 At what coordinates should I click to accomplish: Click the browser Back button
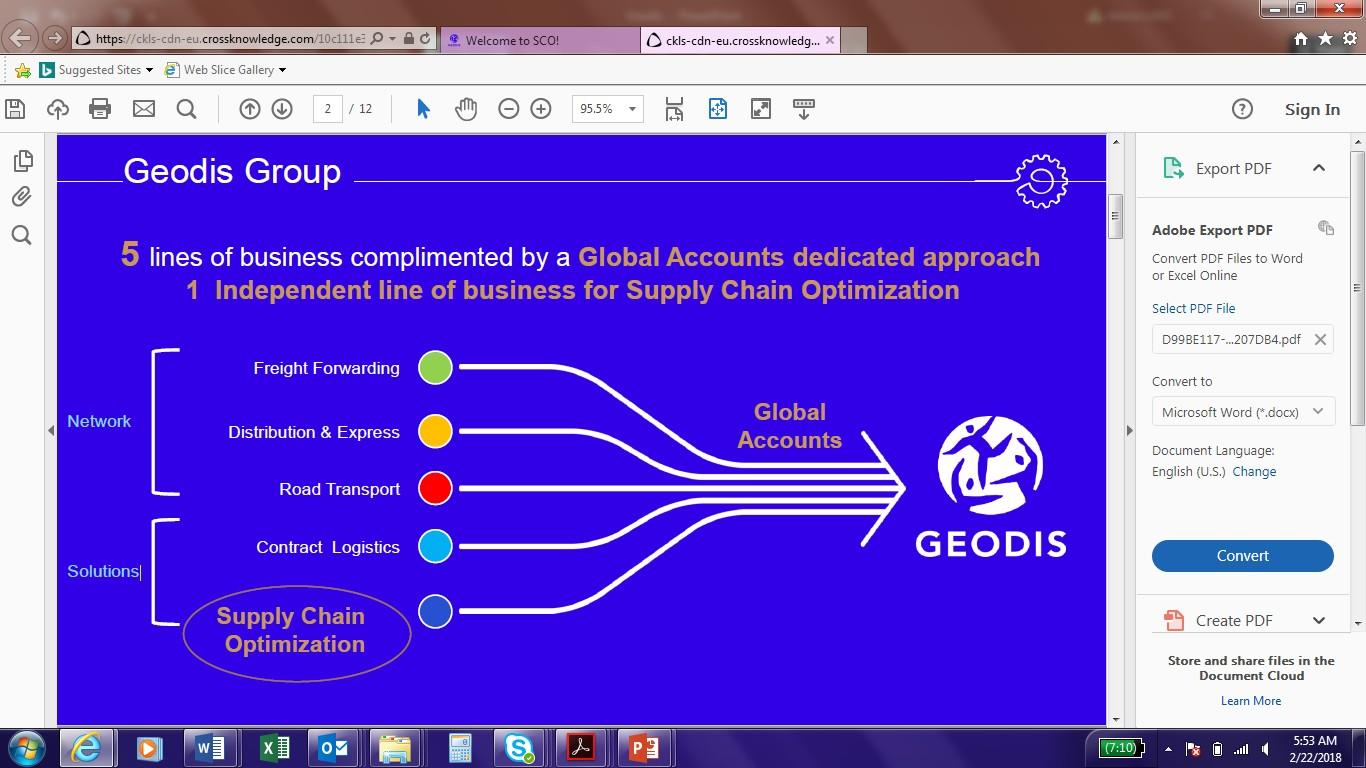pyautogui.click(x=20, y=38)
